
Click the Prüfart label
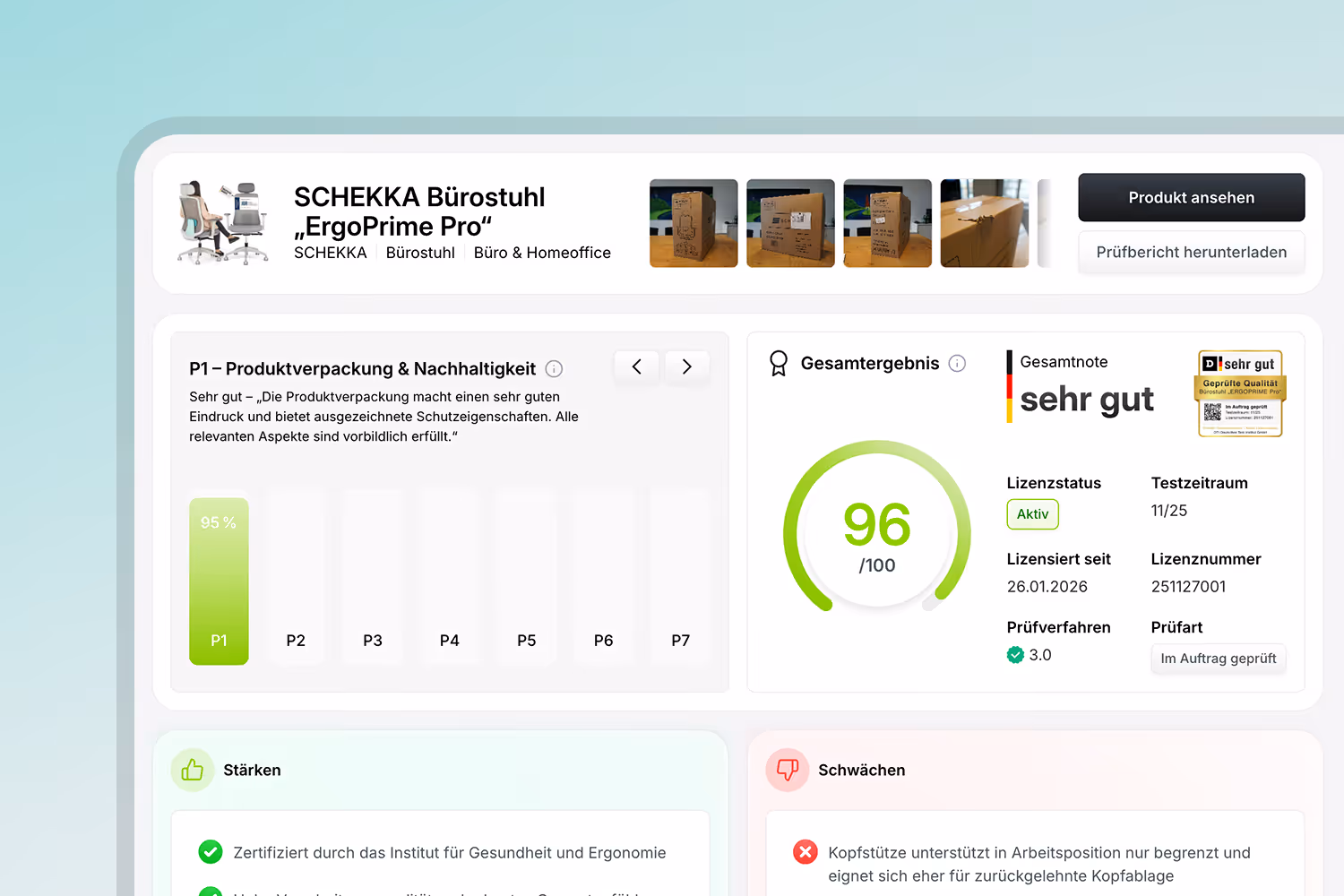(1176, 627)
